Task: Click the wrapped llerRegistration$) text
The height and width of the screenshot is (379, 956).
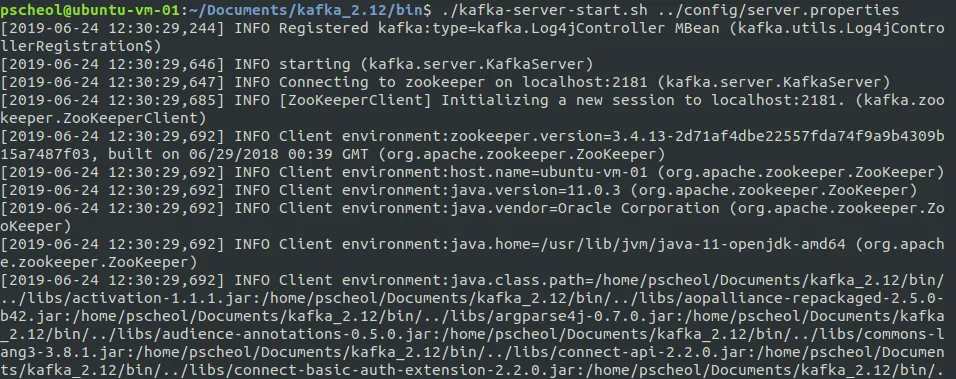Action: pyautogui.click(x=81, y=46)
